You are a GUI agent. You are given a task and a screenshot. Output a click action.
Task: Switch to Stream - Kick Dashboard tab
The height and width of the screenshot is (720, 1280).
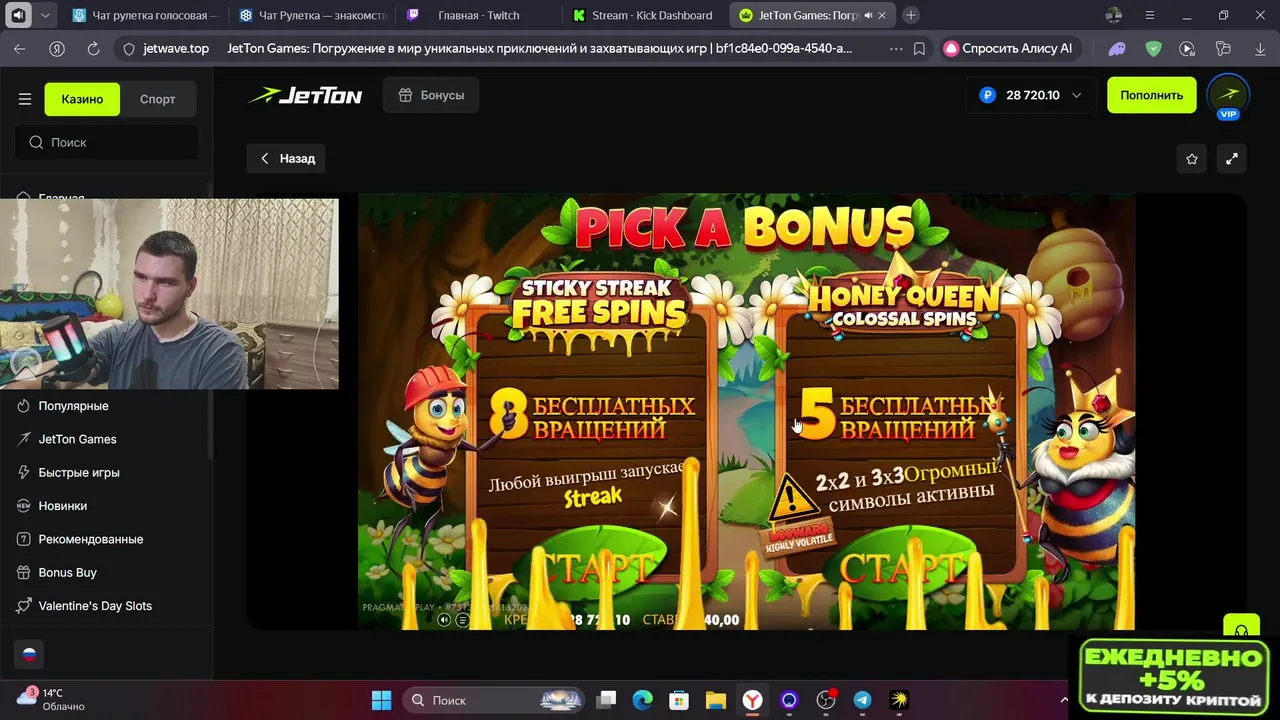coord(644,15)
